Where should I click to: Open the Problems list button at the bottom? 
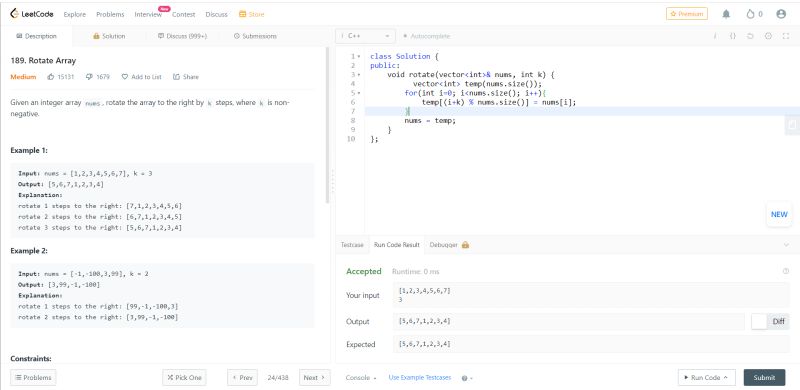click(33, 378)
